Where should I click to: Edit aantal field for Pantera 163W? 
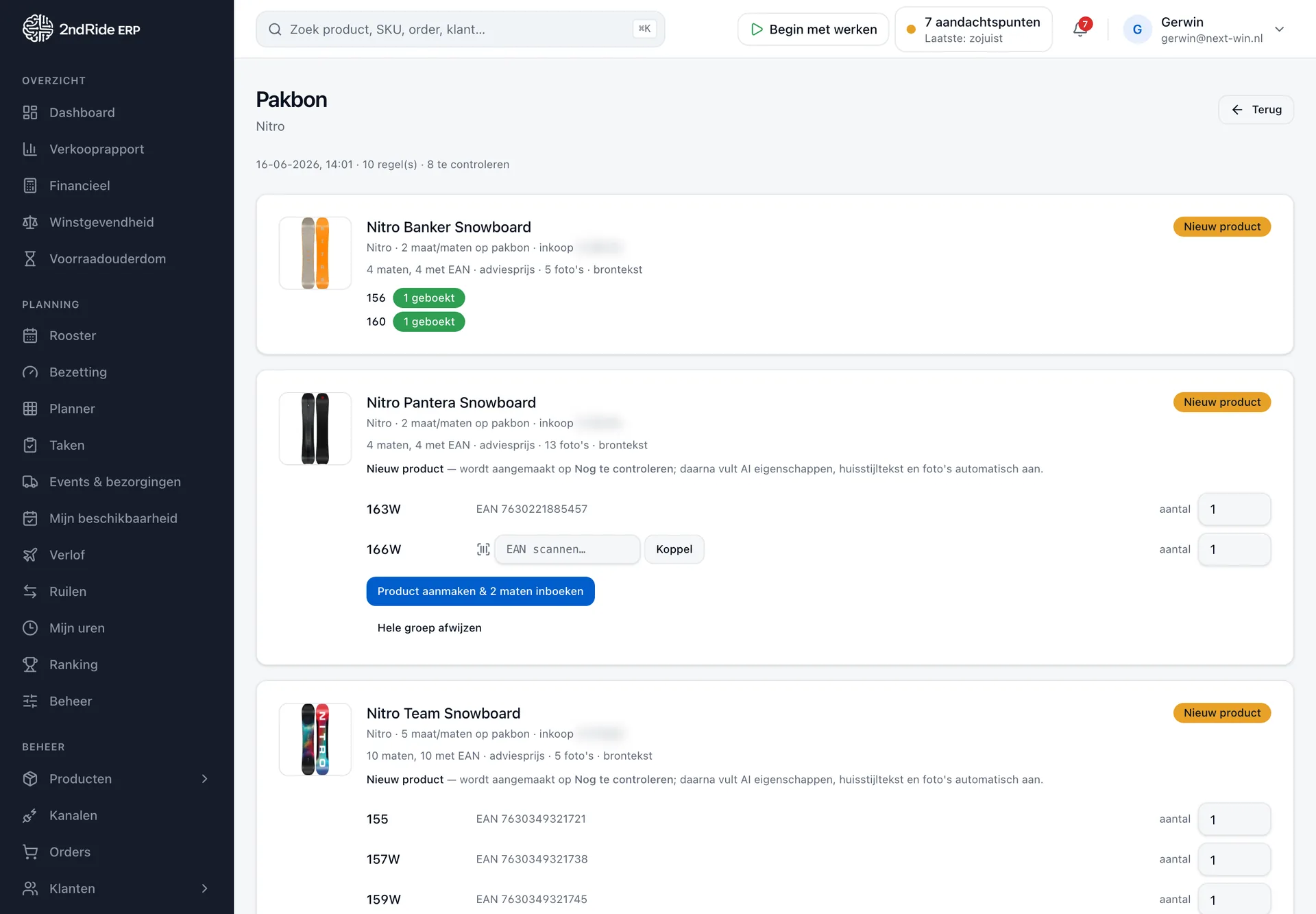[x=1234, y=509]
